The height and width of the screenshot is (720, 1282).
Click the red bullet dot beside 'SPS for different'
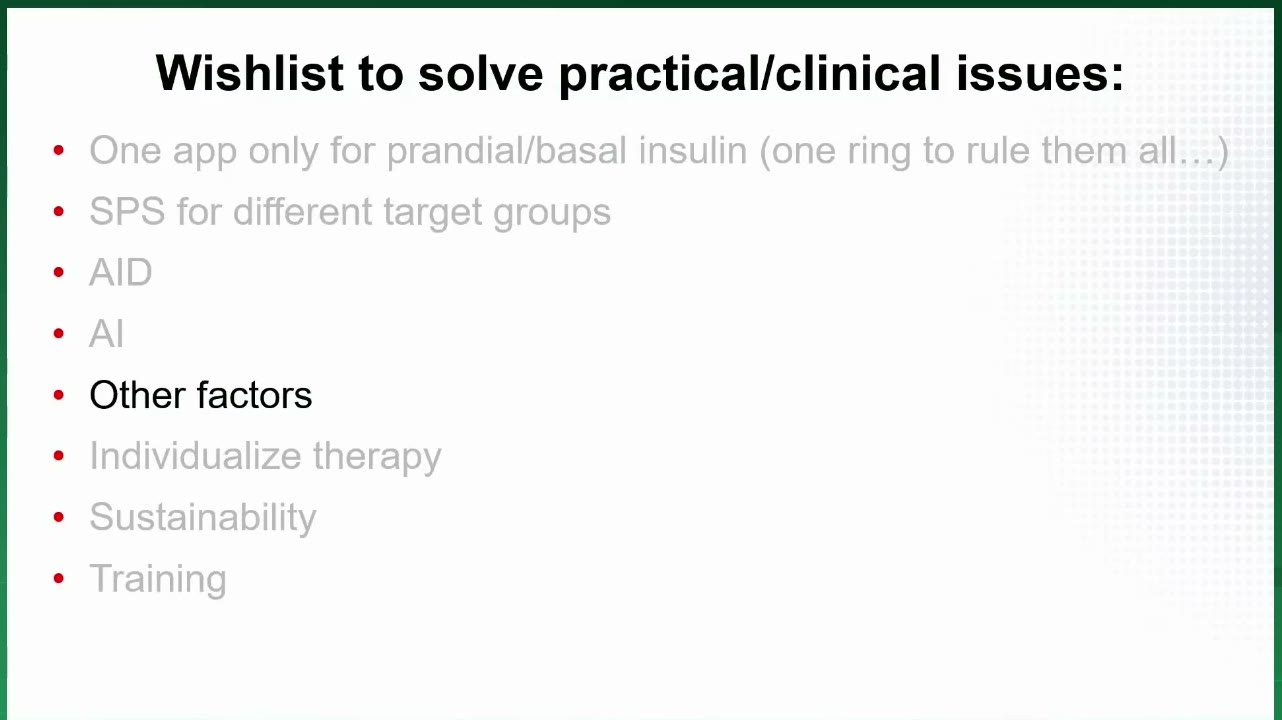tap(59, 212)
